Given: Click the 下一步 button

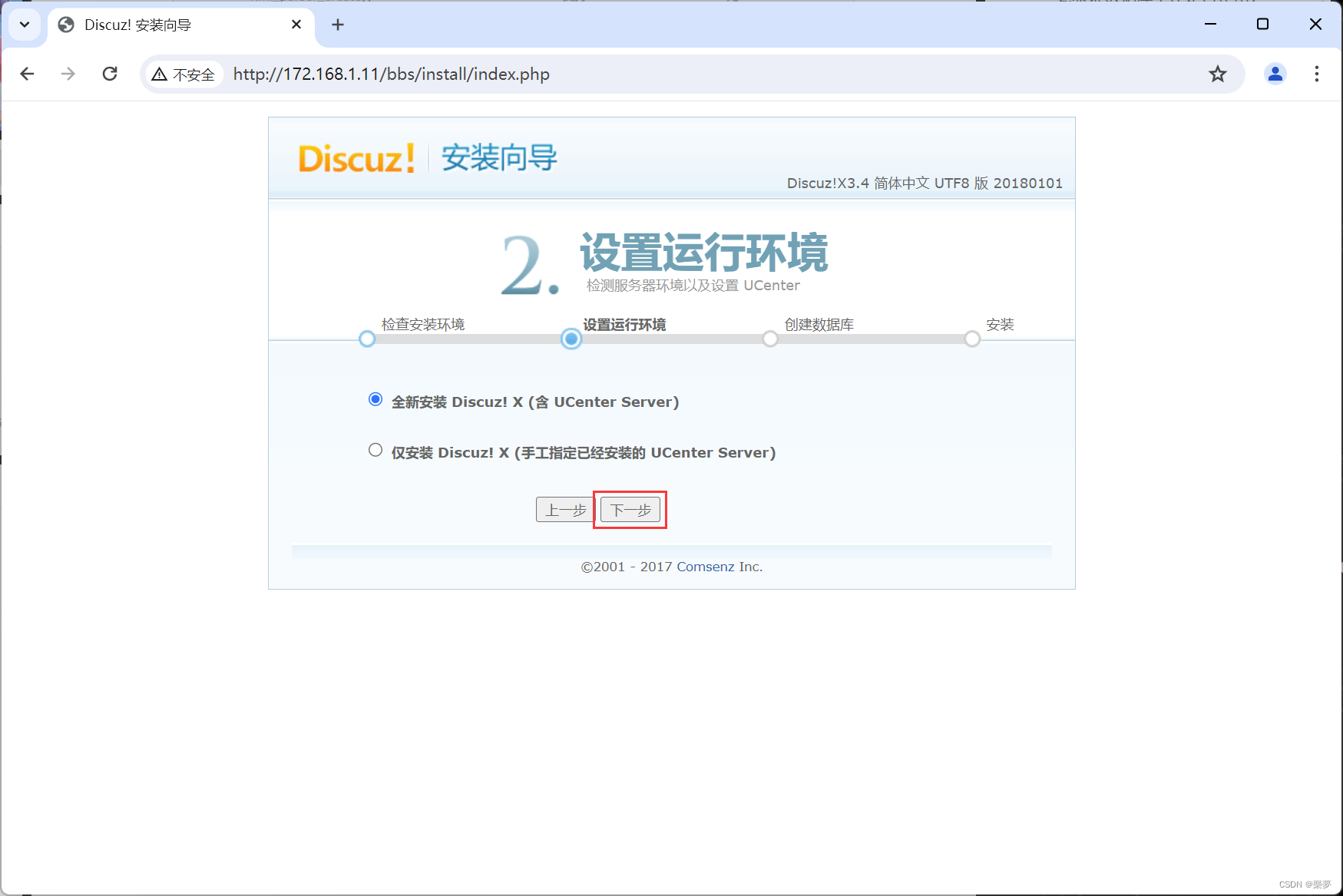Looking at the screenshot, I should tap(630, 510).
